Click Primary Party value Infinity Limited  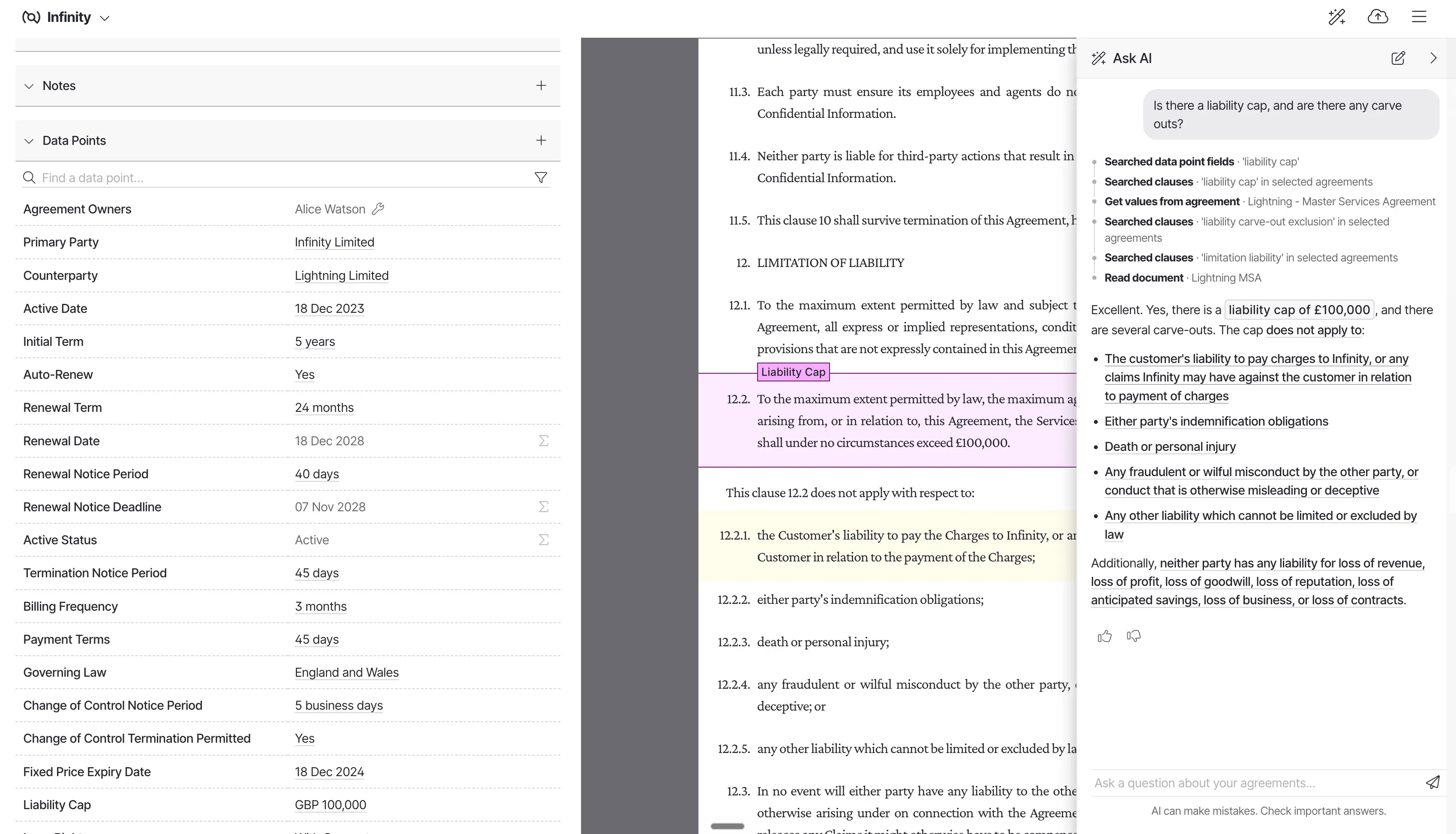coord(334,242)
